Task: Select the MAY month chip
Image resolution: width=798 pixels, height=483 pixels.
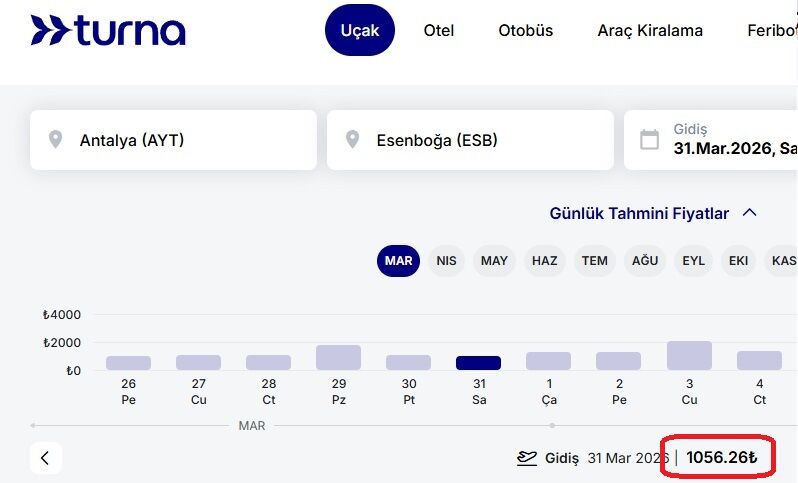Action: [x=494, y=261]
